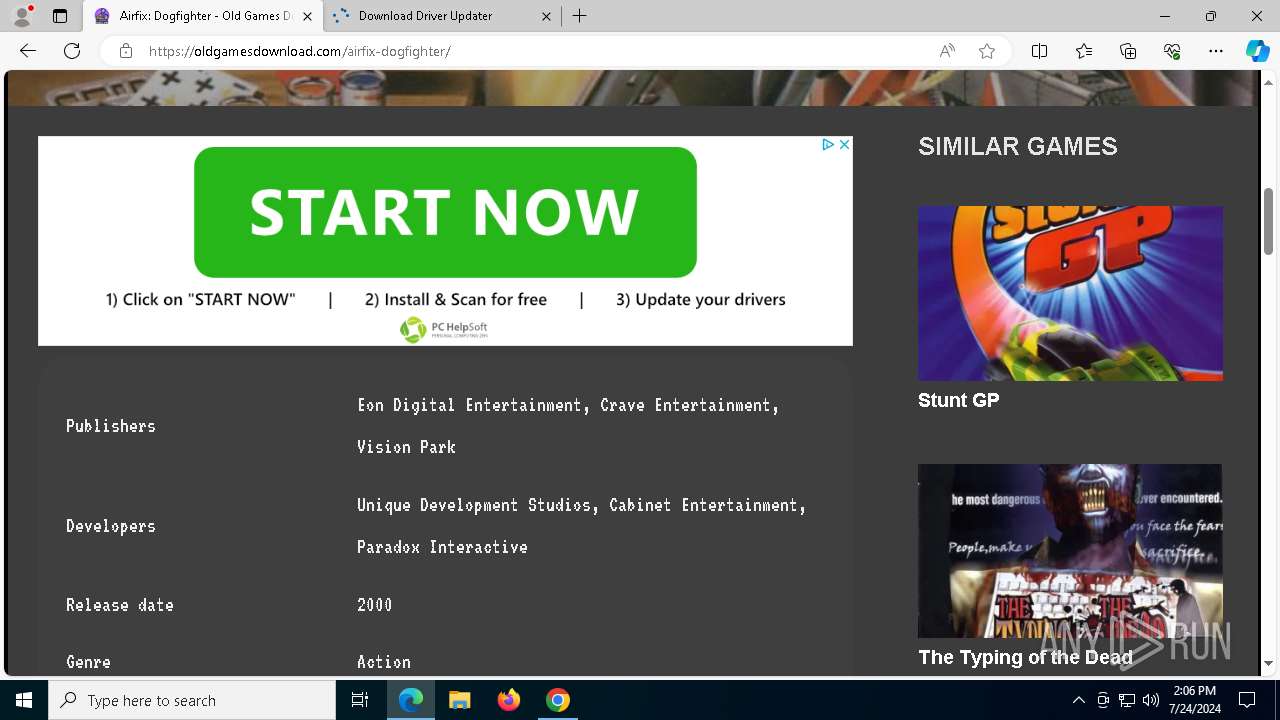
Task: Open the notification center icon
Action: pyautogui.click(x=1247, y=700)
